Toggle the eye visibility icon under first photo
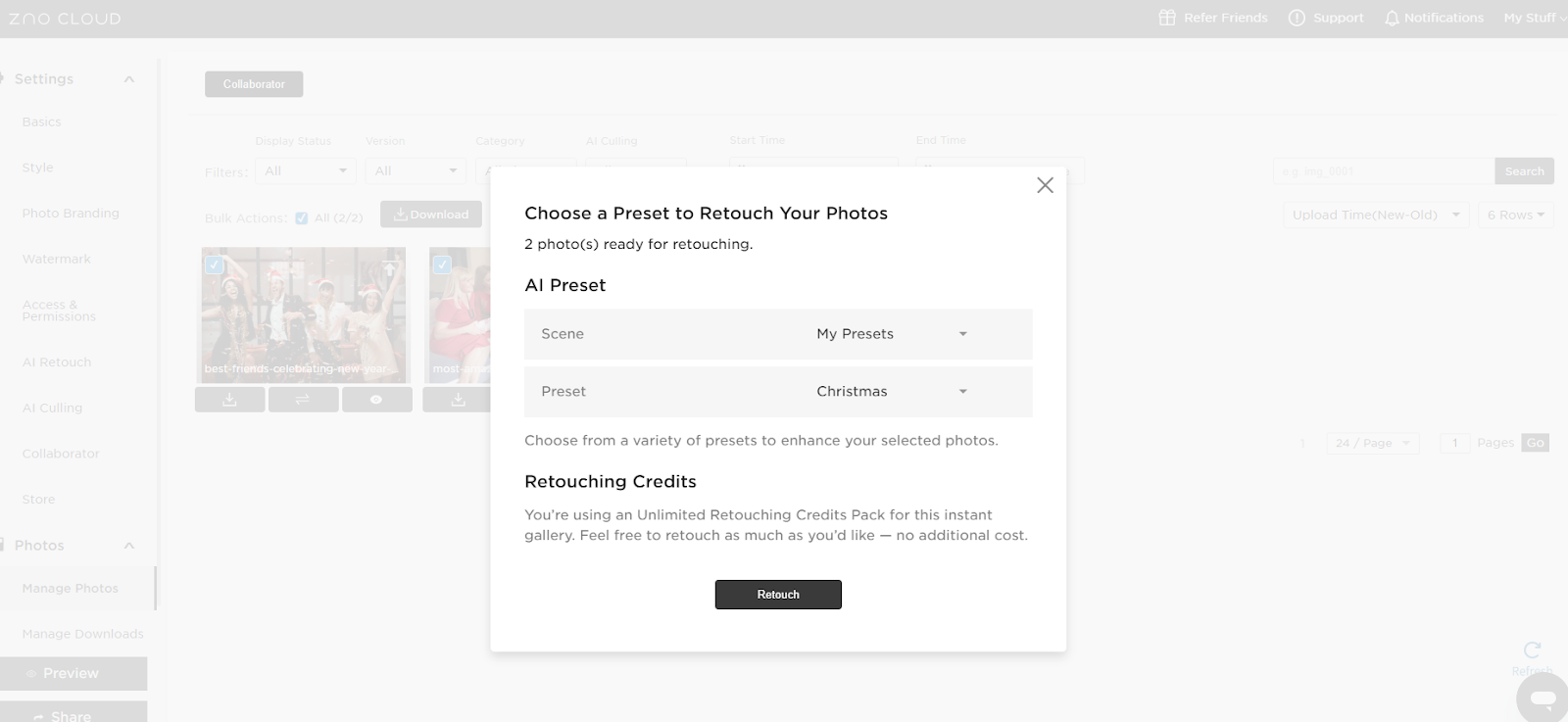The height and width of the screenshot is (722, 1568). tap(376, 400)
